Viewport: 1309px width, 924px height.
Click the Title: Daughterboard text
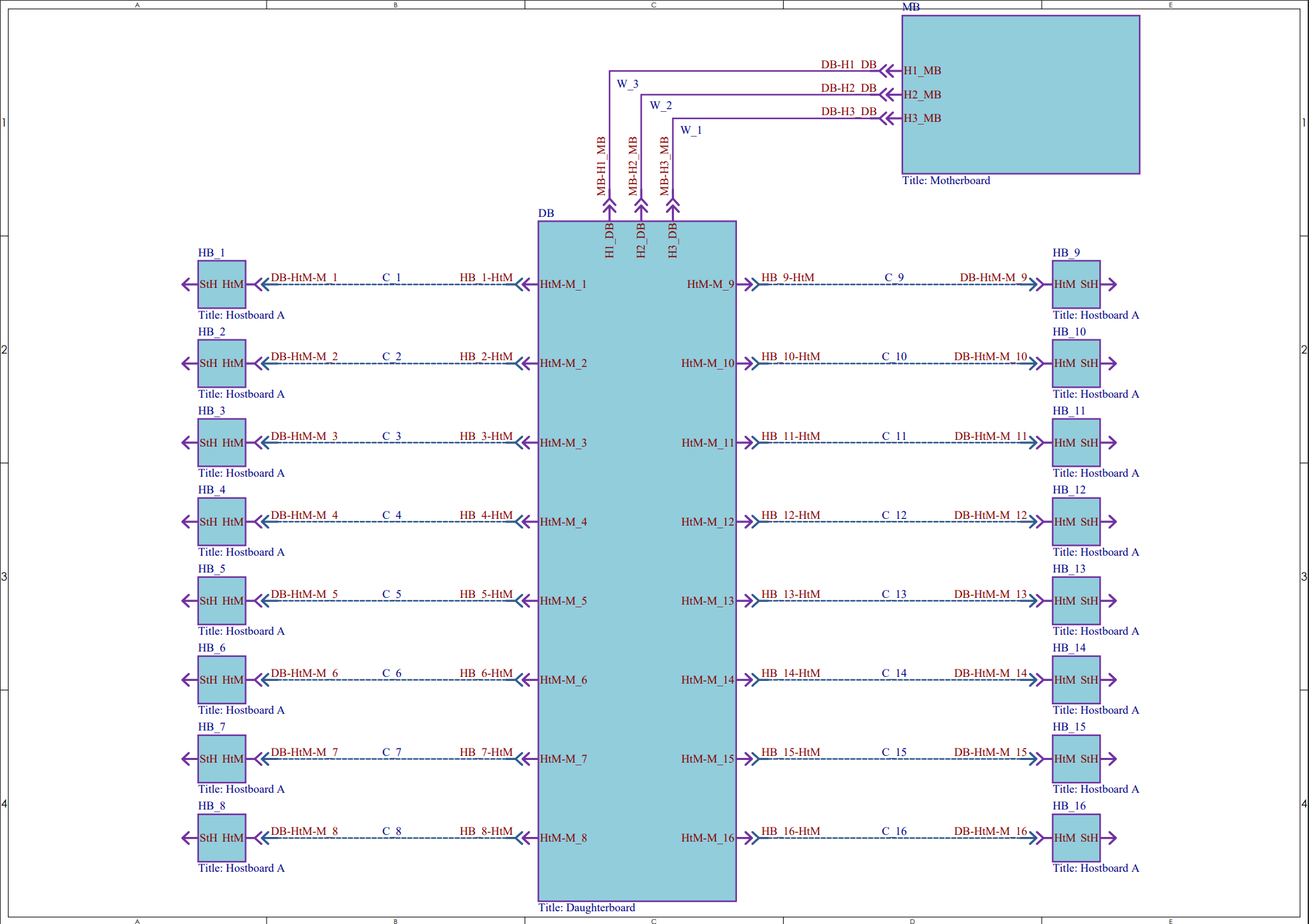pos(587,908)
